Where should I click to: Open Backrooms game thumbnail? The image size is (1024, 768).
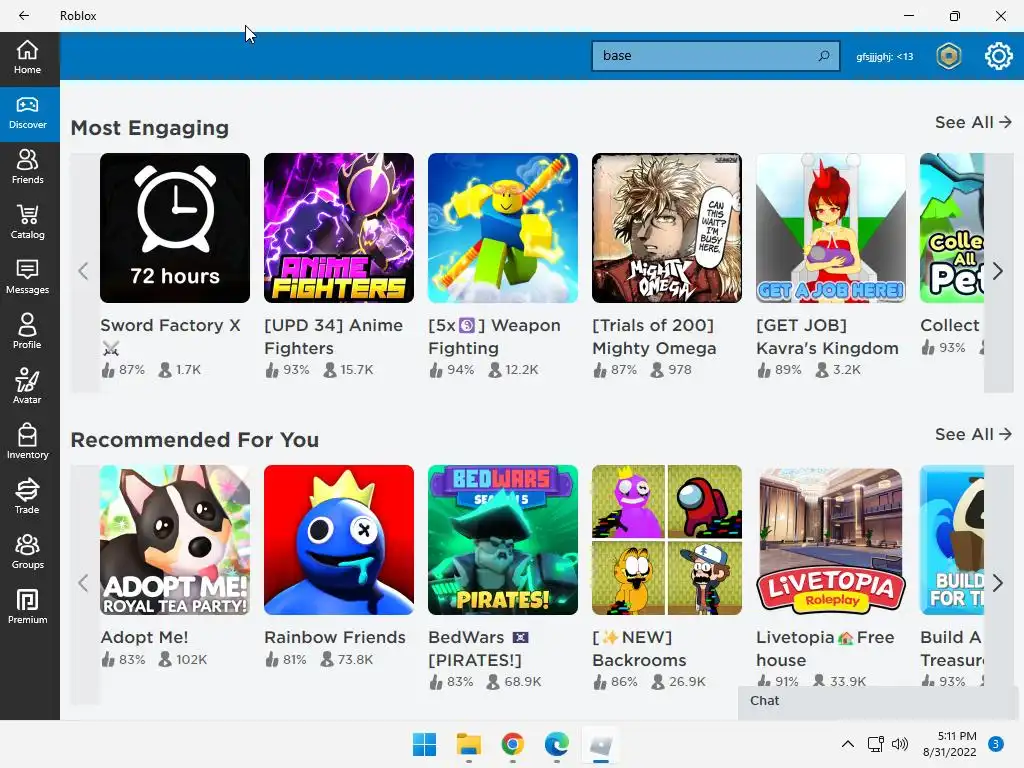pyautogui.click(x=667, y=540)
